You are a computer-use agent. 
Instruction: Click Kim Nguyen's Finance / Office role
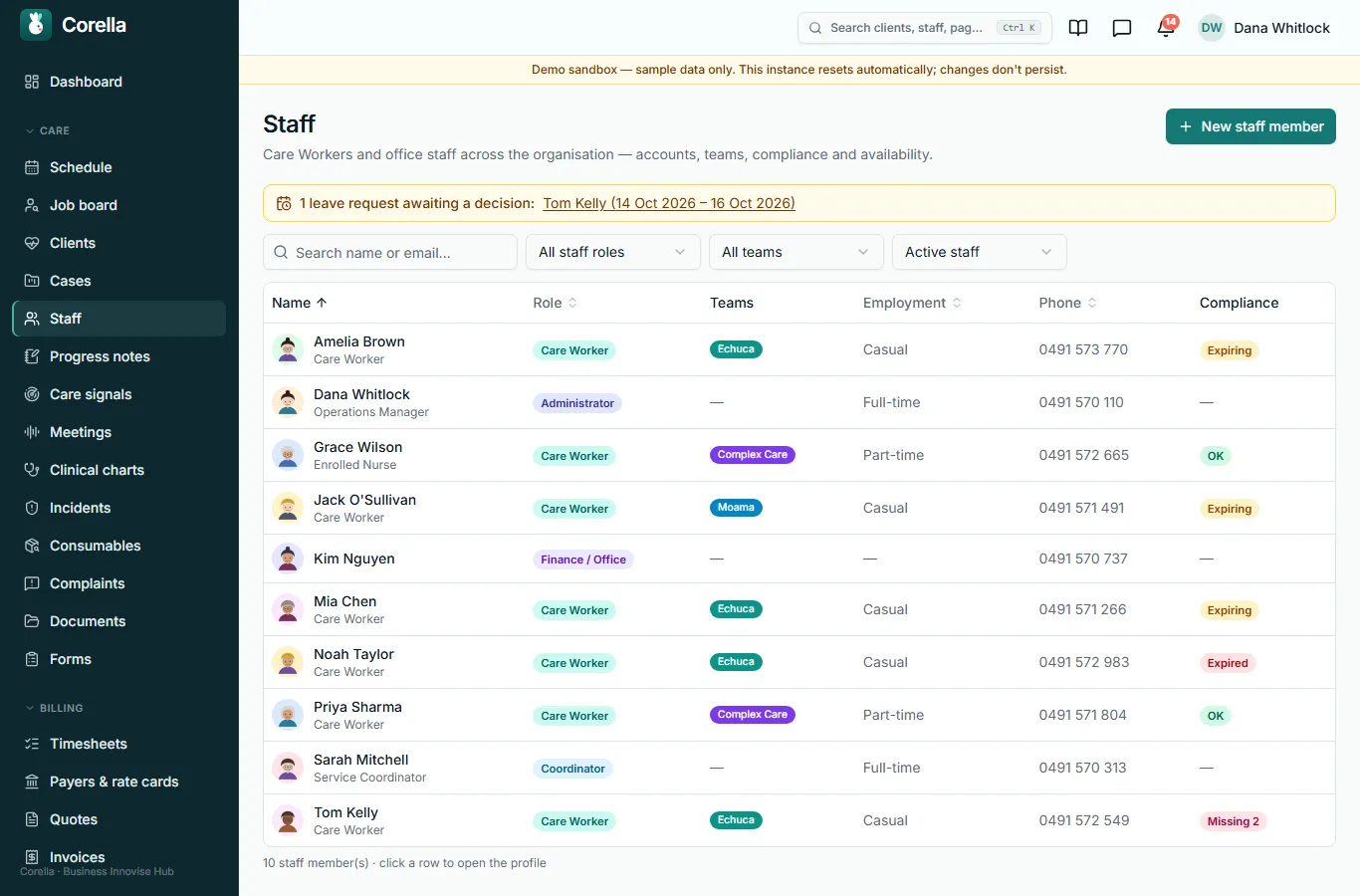[583, 560]
